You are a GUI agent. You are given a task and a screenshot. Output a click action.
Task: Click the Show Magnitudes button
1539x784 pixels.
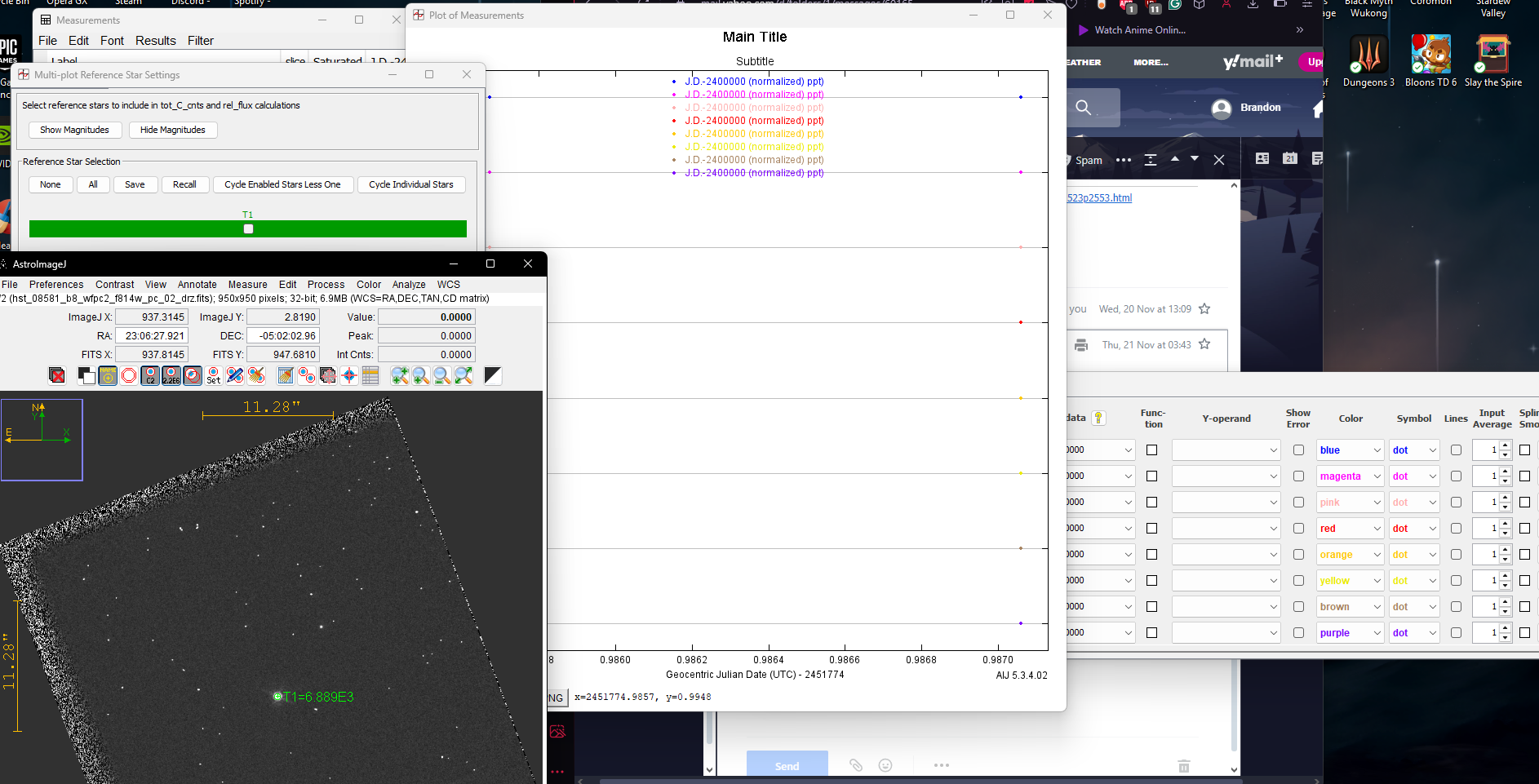[x=74, y=130]
